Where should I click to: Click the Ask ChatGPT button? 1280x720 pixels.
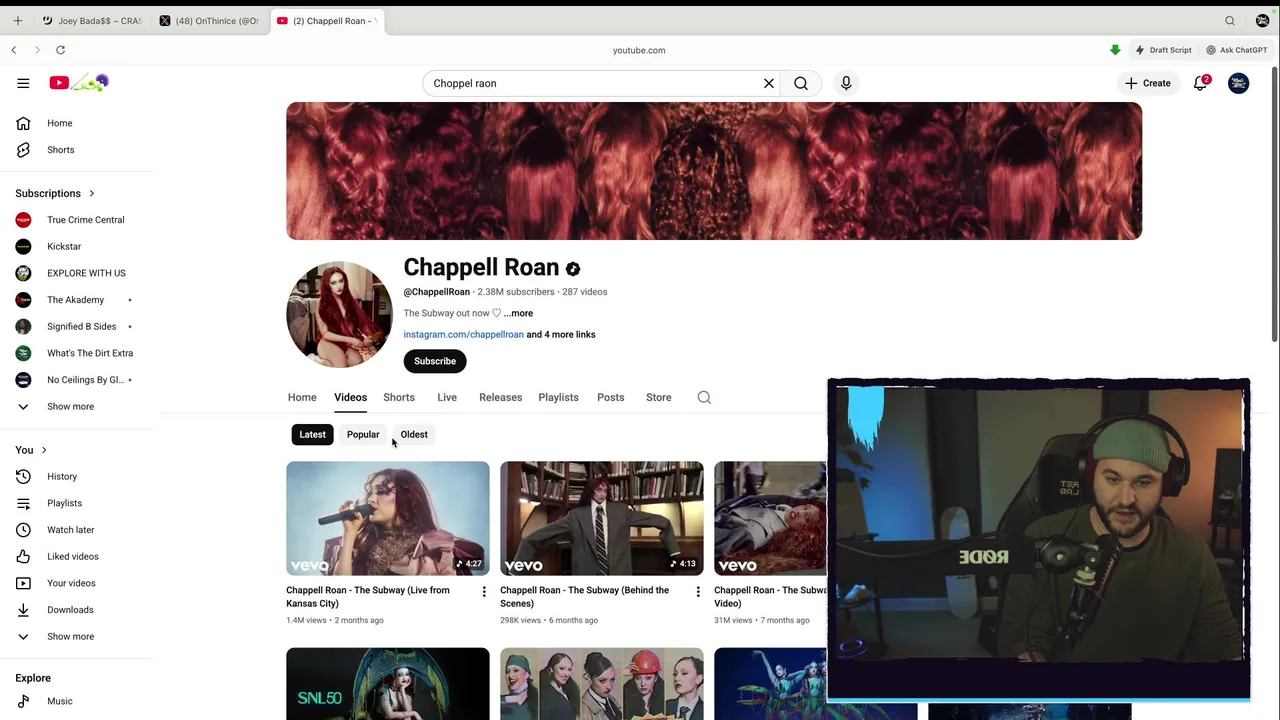(1237, 50)
